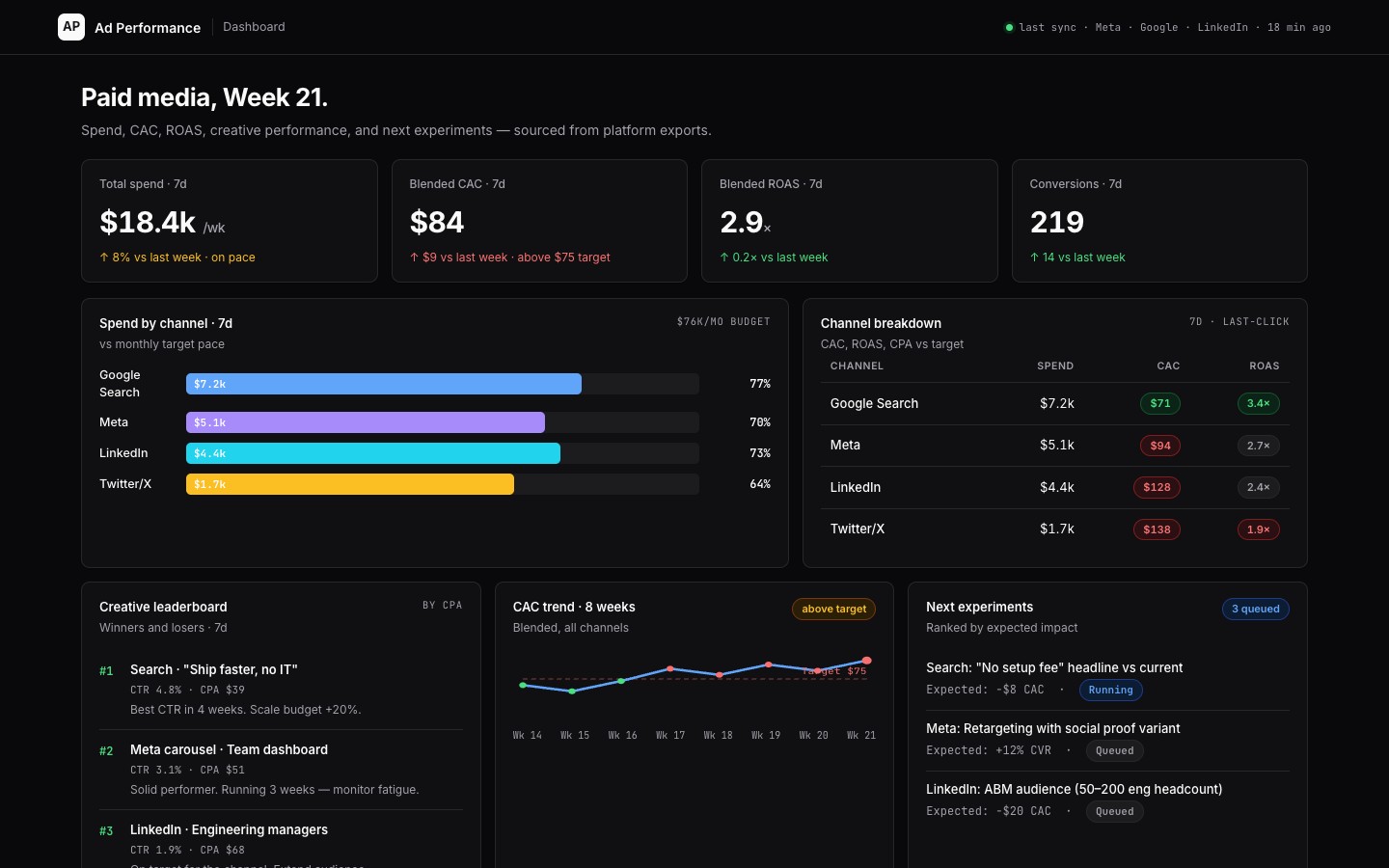Click the Running status badge
Screen dimensions: 1389x868
pyautogui.click(x=1111, y=691)
